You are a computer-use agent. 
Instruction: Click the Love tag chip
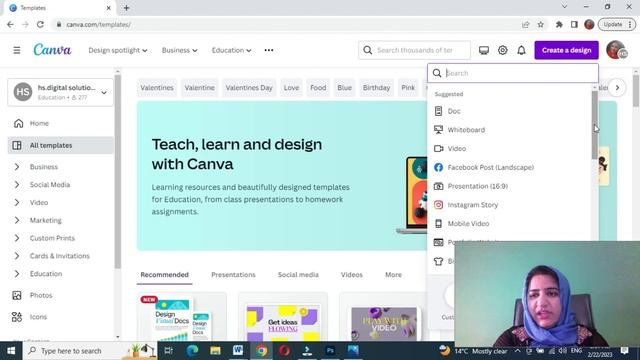[291, 88]
